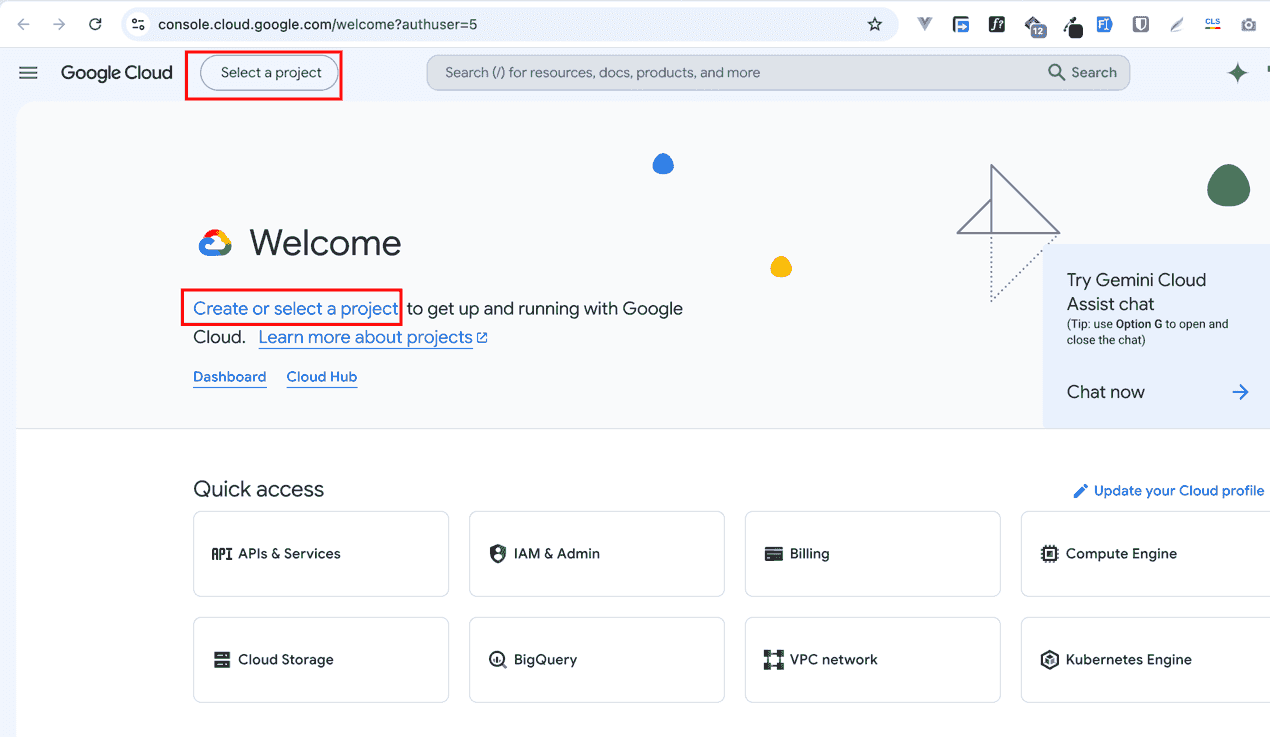Click the chip icon on the Compute Engine card
1270x737 pixels.
click(1049, 554)
